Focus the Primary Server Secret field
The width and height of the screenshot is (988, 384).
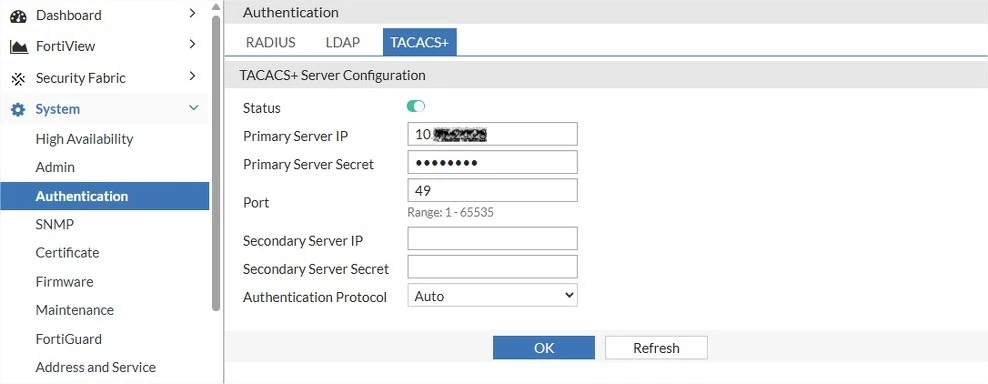(x=493, y=162)
